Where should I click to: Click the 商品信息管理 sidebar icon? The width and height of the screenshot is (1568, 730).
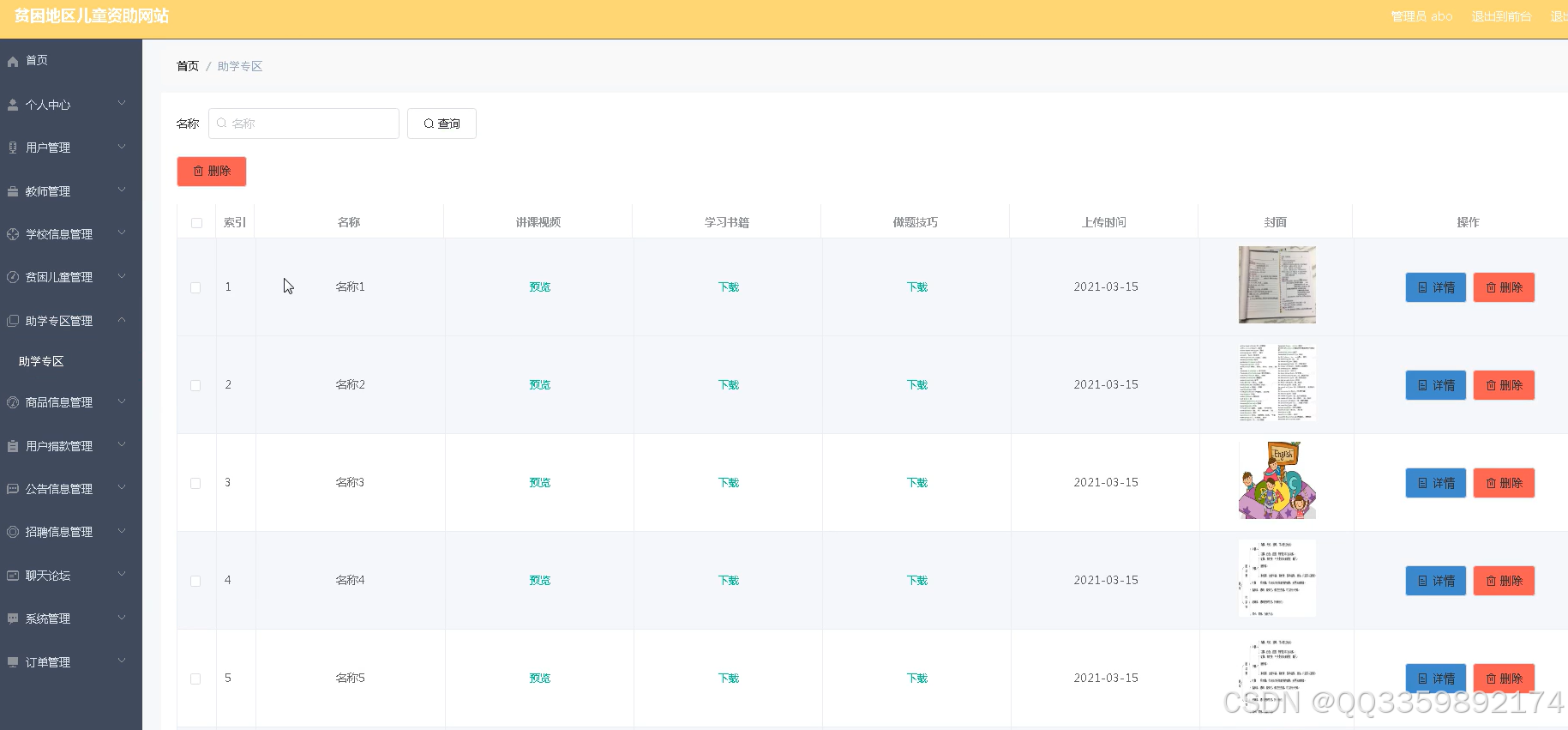click(13, 402)
